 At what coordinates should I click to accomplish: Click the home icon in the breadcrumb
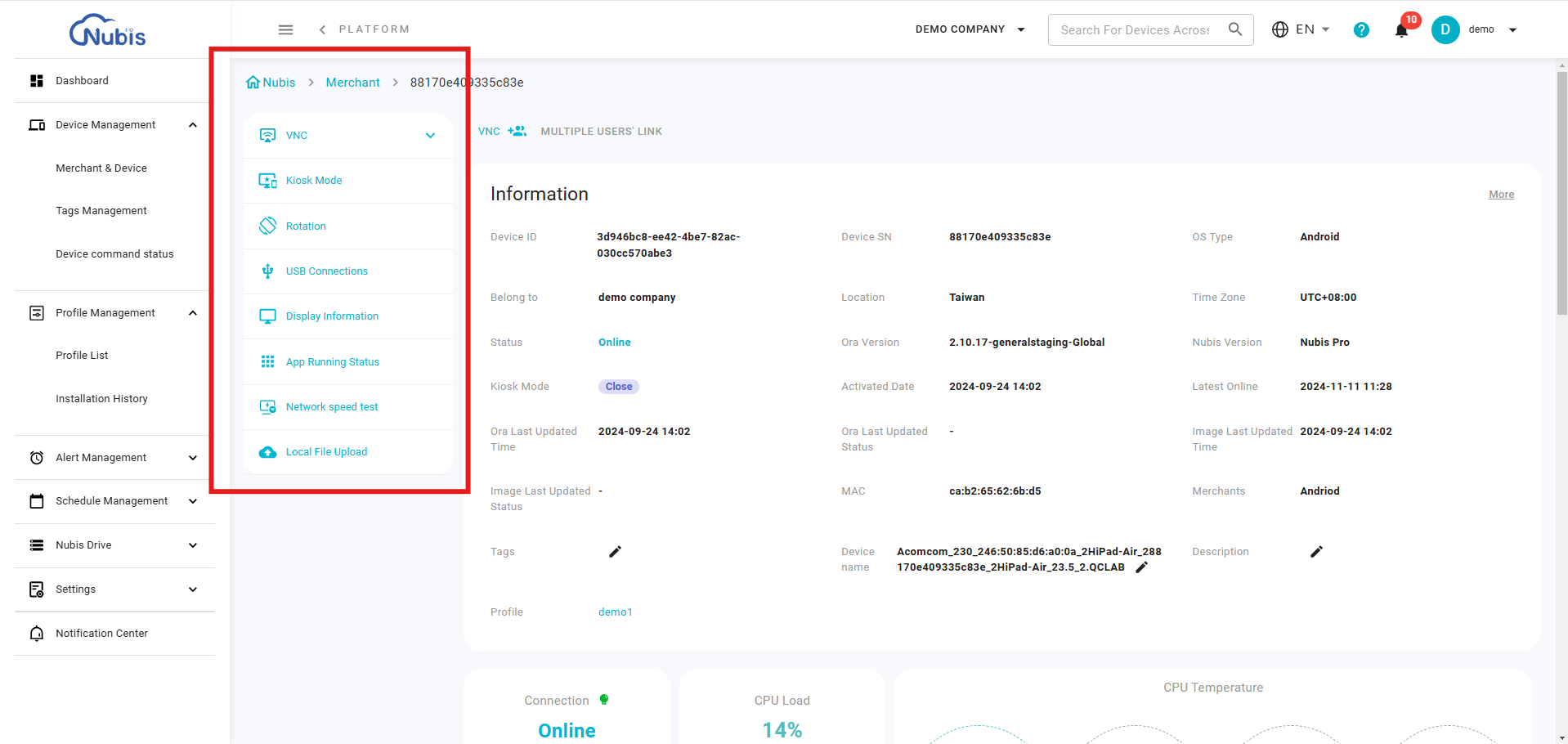(253, 83)
